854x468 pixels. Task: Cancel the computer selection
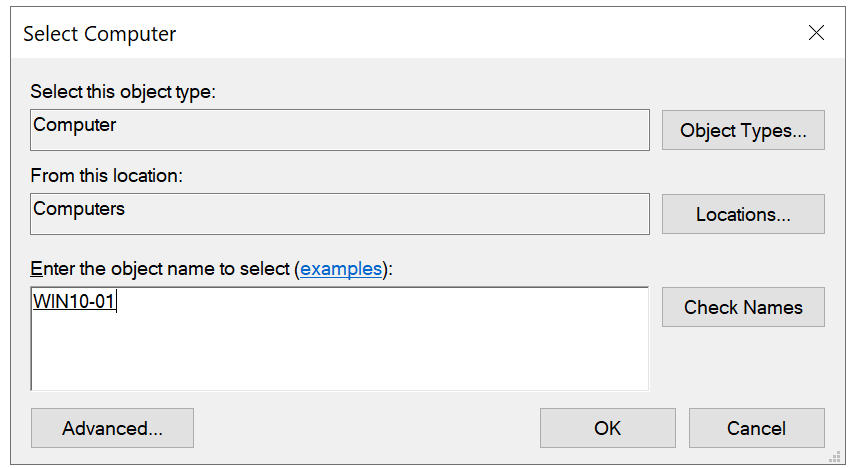coord(756,428)
